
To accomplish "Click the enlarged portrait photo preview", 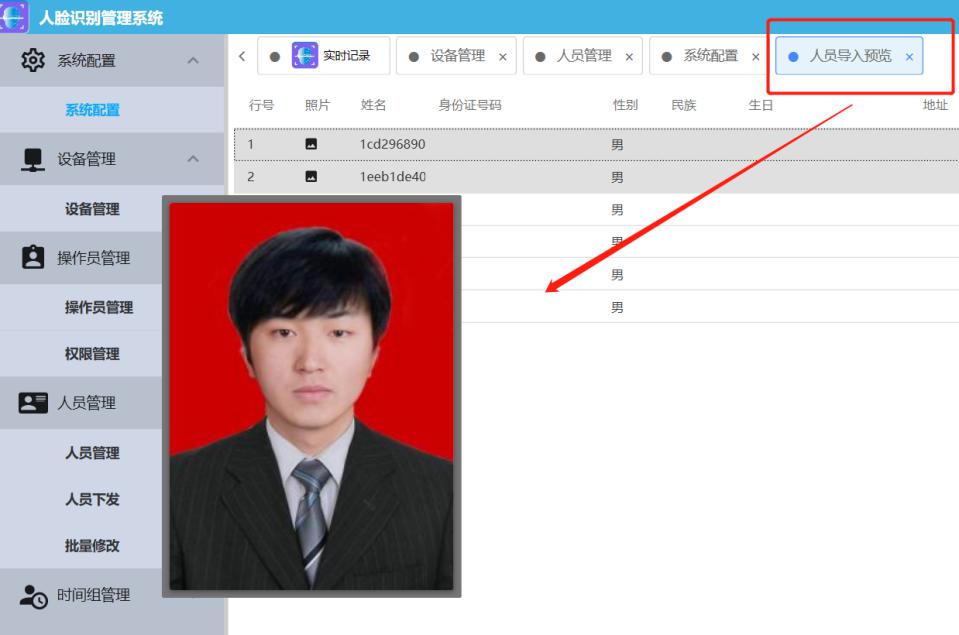I will coord(311,396).
